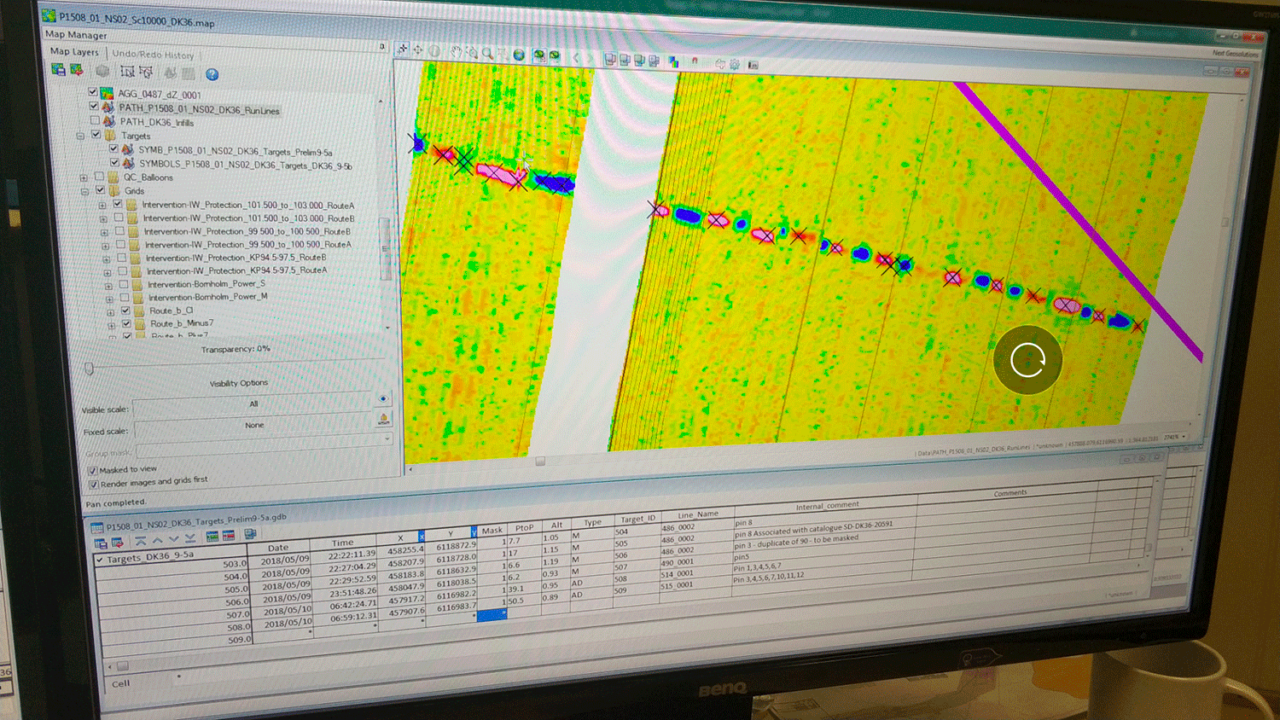Click the previous line up arrow in gdb toolbar

point(157,540)
